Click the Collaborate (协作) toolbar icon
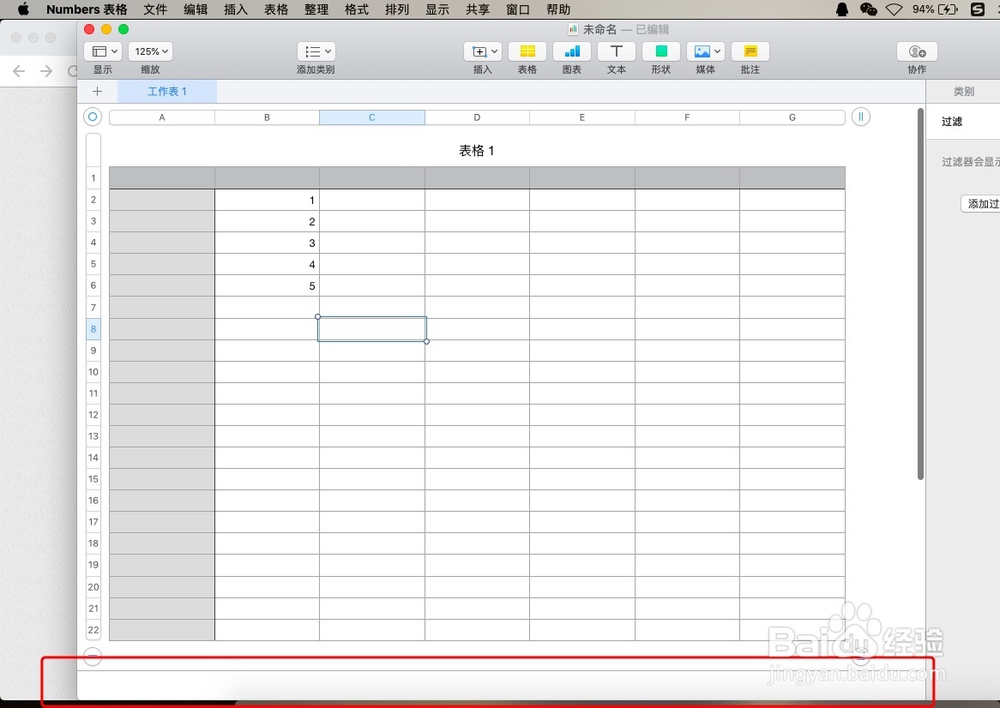The height and width of the screenshot is (708, 1000). point(917,52)
